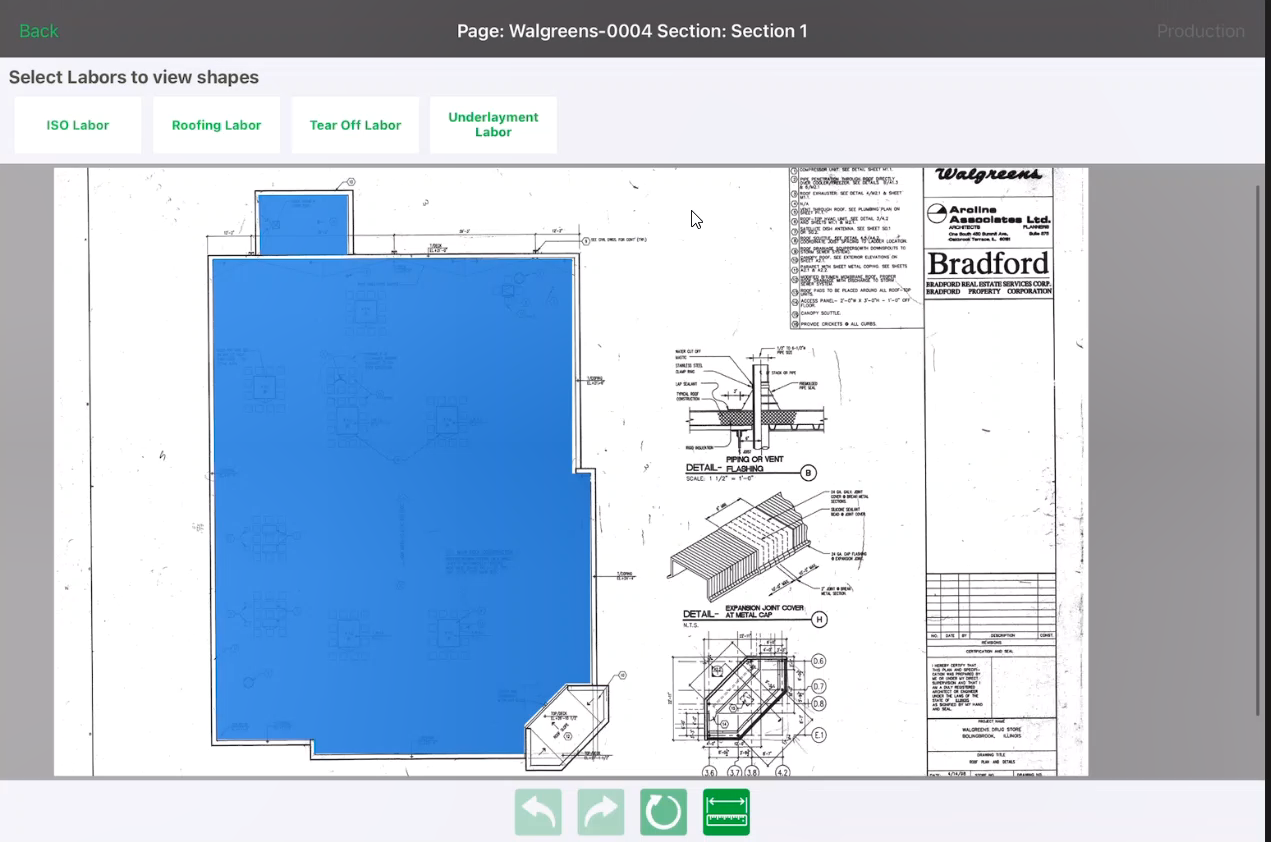Select the Roofing Labor tab
Image resolution: width=1271 pixels, height=842 pixels.
(216, 125)
